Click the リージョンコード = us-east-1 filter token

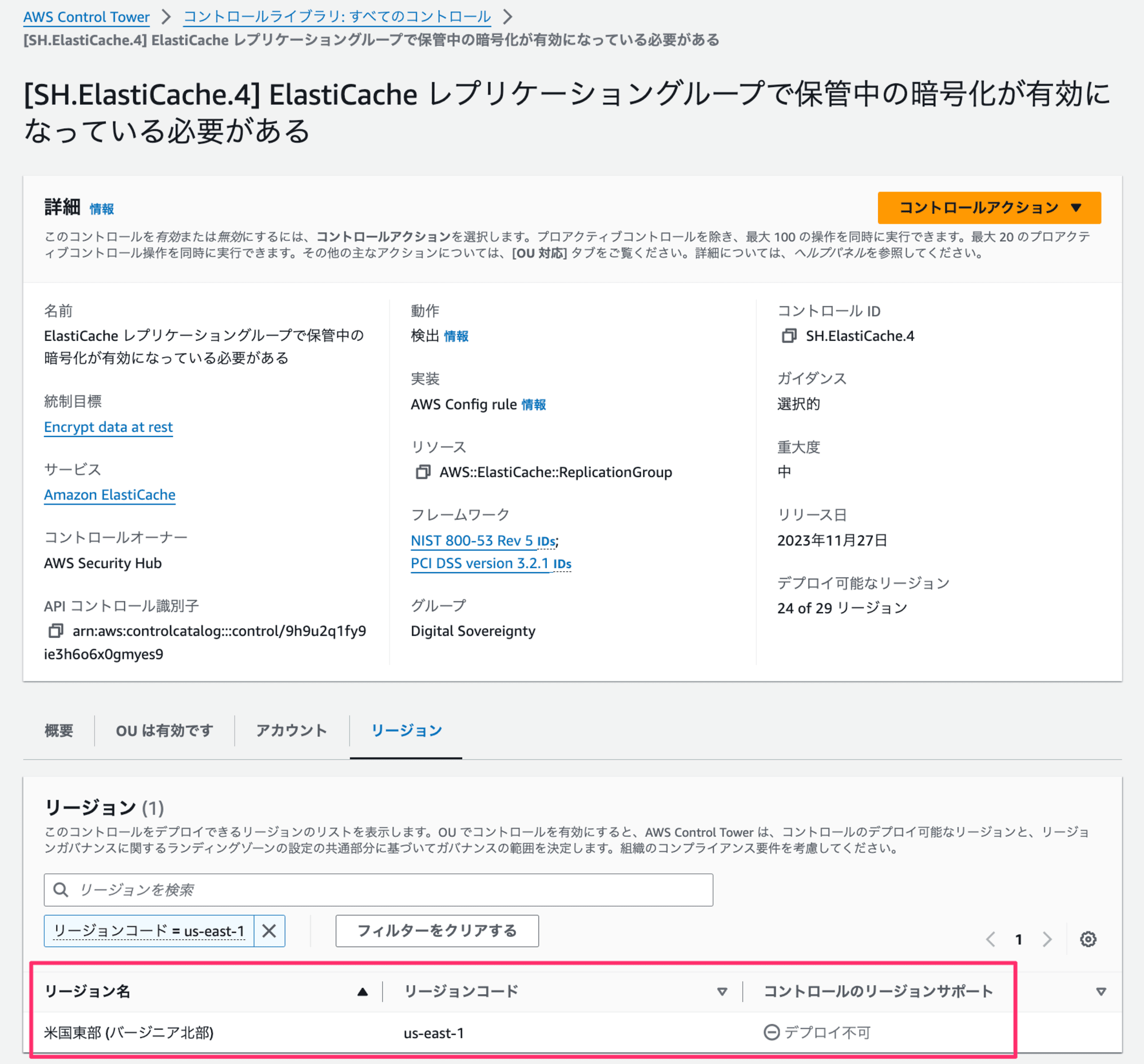[149, 931]
